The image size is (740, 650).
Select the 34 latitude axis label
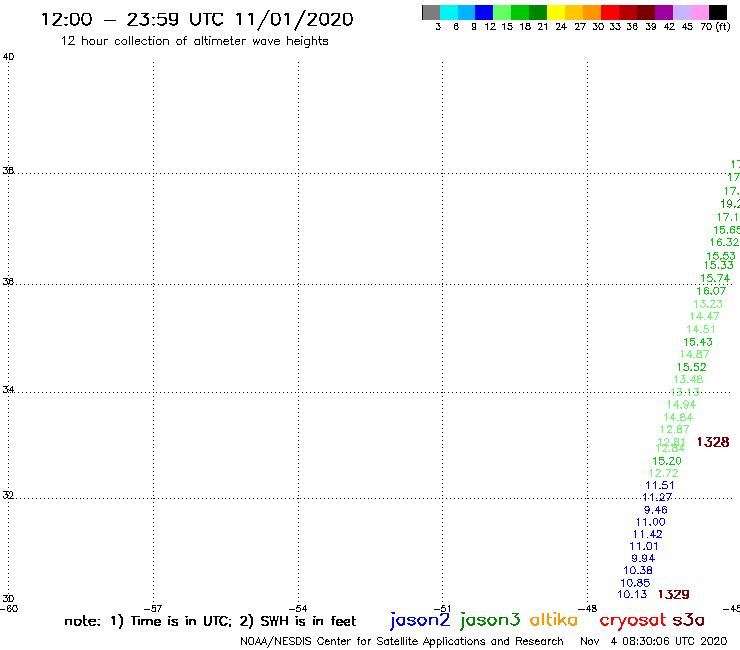[x=8, y=390]
